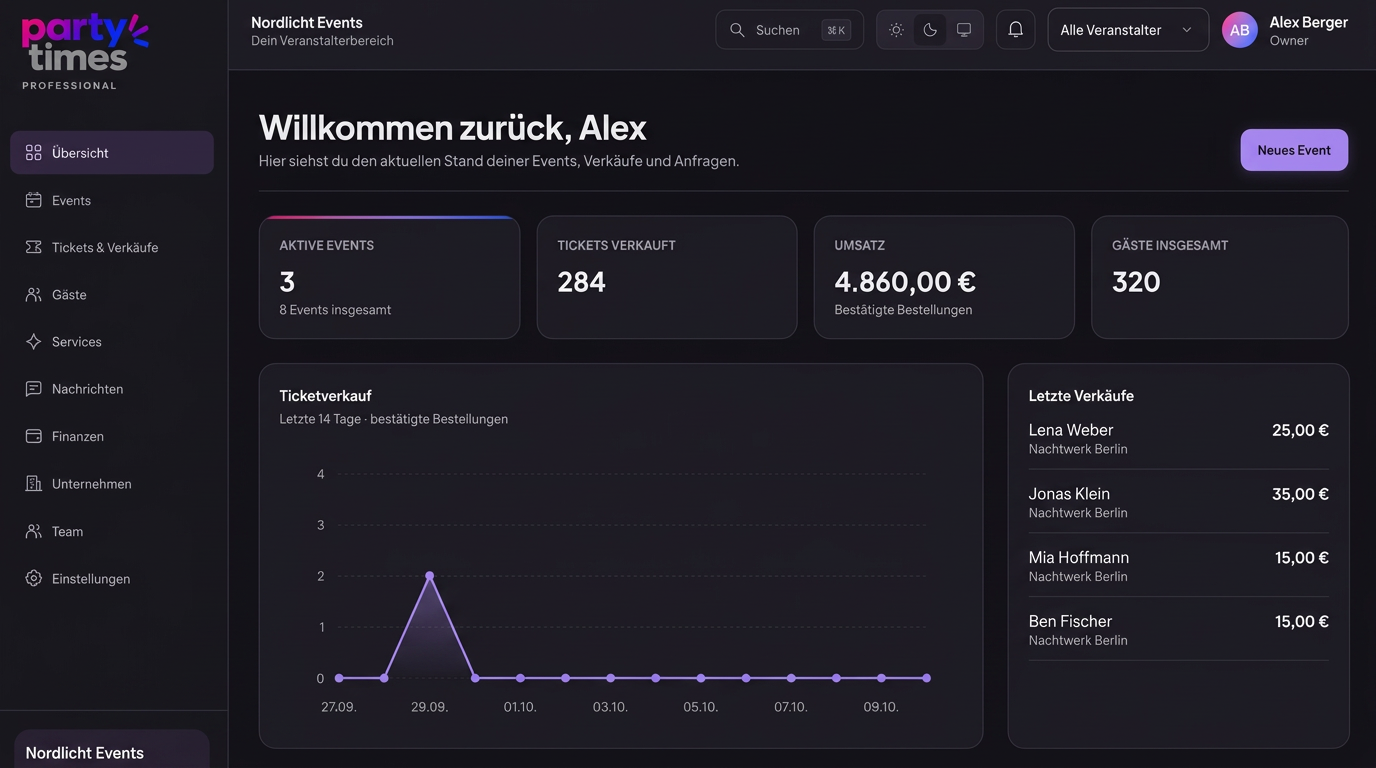
Task: Open the Tickets & Verkäufe menu item
Action: (112, 247)
